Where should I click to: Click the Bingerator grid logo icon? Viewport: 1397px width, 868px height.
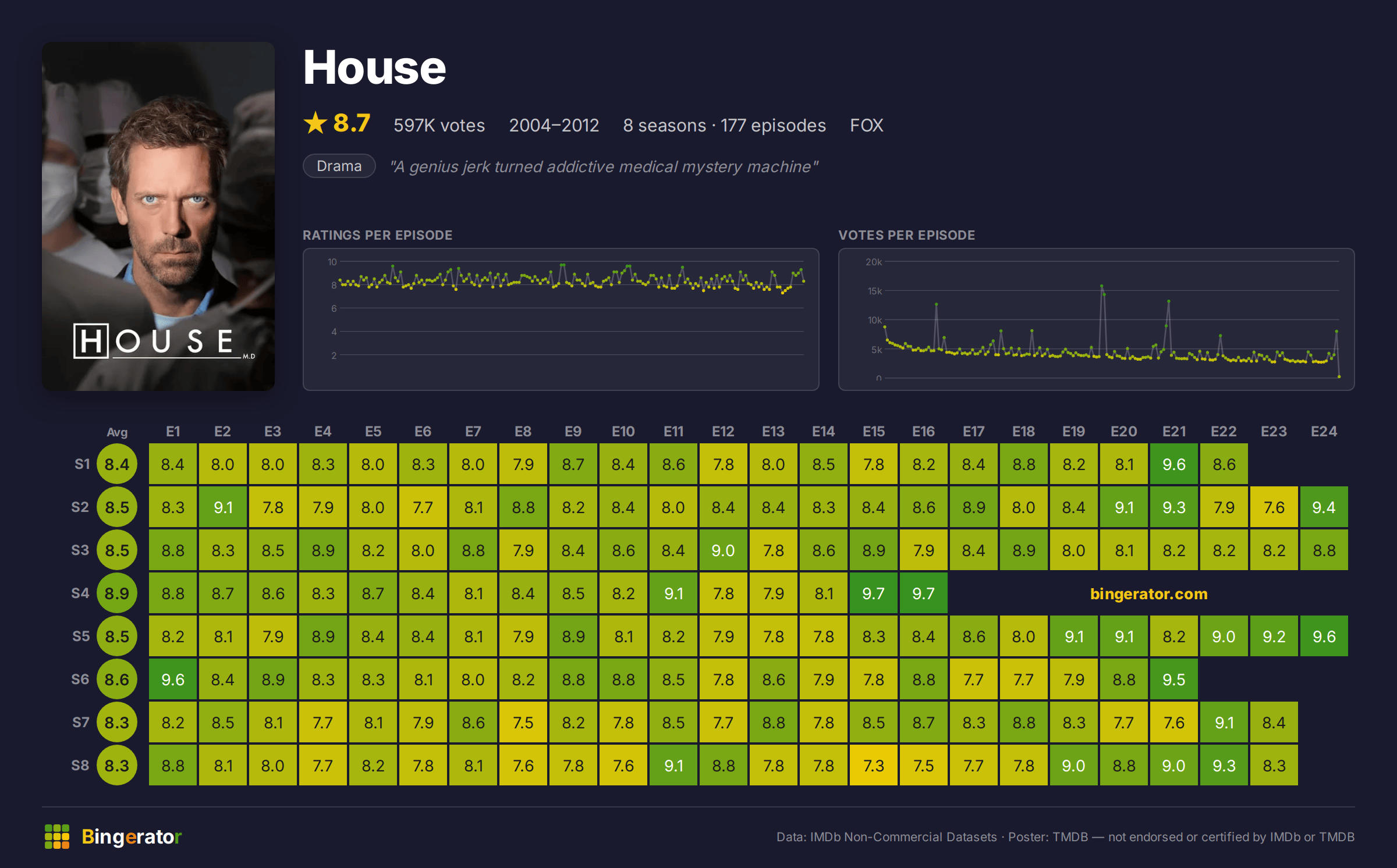(x=57, y=837)
